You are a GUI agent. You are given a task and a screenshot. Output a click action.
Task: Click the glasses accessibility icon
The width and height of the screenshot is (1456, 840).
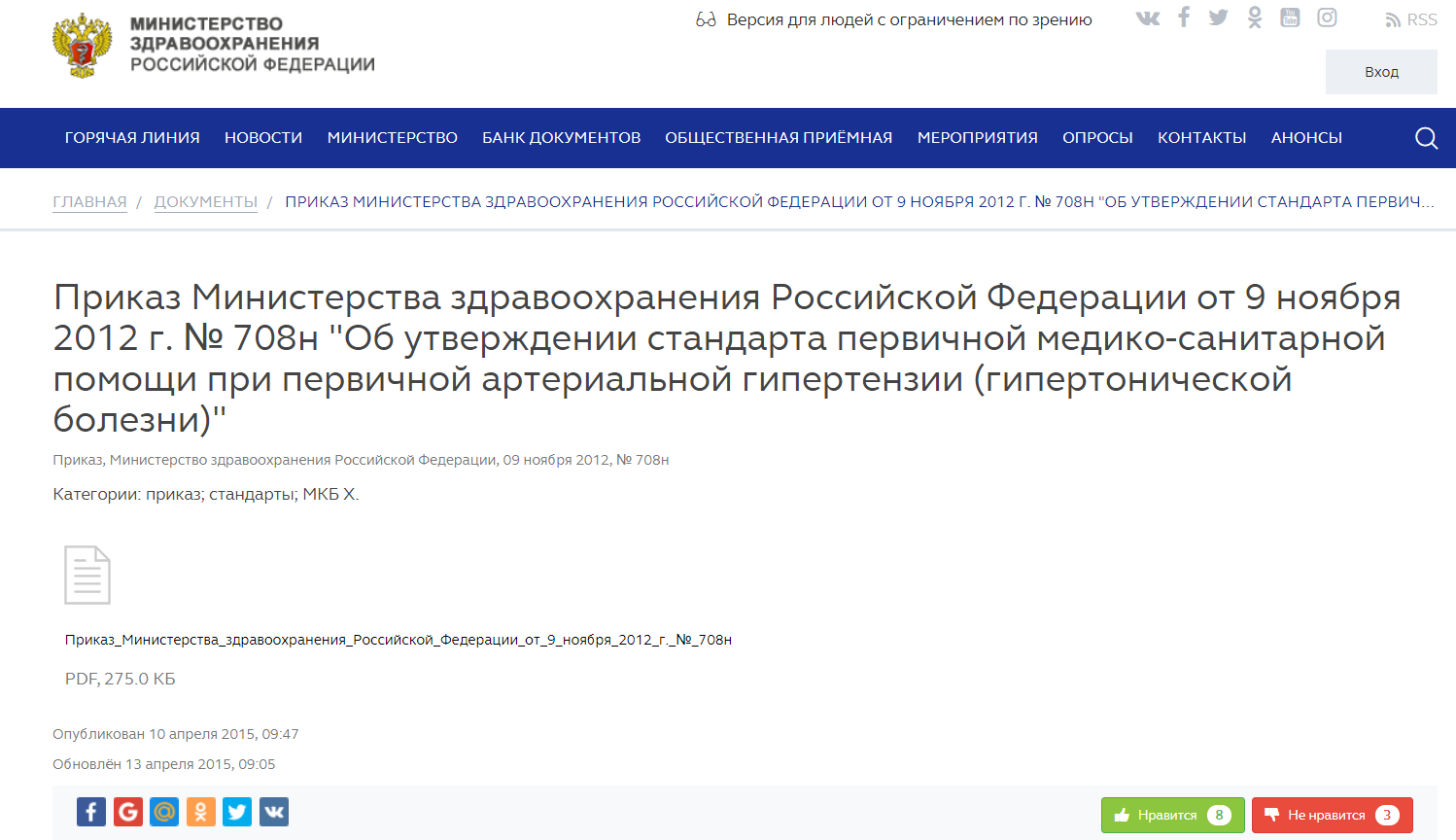click(706, 19)
